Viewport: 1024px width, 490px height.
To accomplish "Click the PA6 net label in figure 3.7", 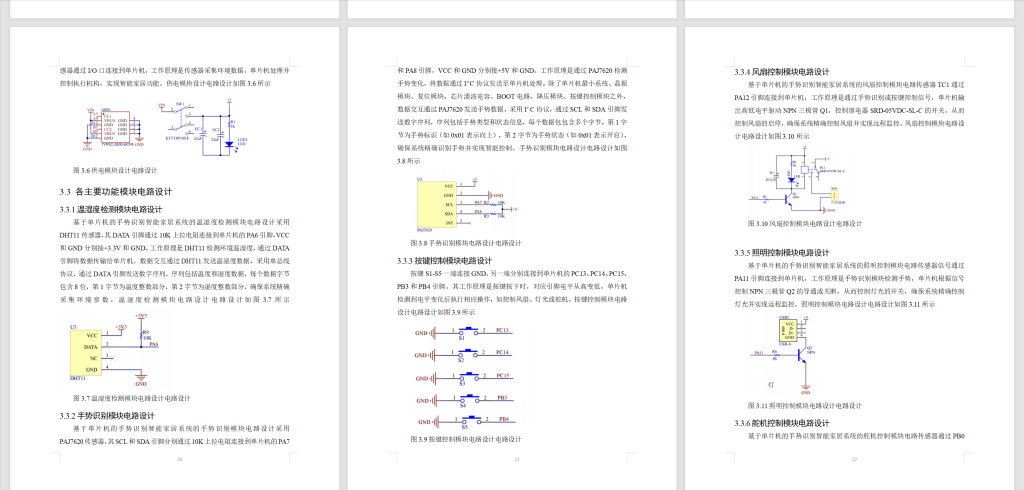I will [x=153, y=344].
